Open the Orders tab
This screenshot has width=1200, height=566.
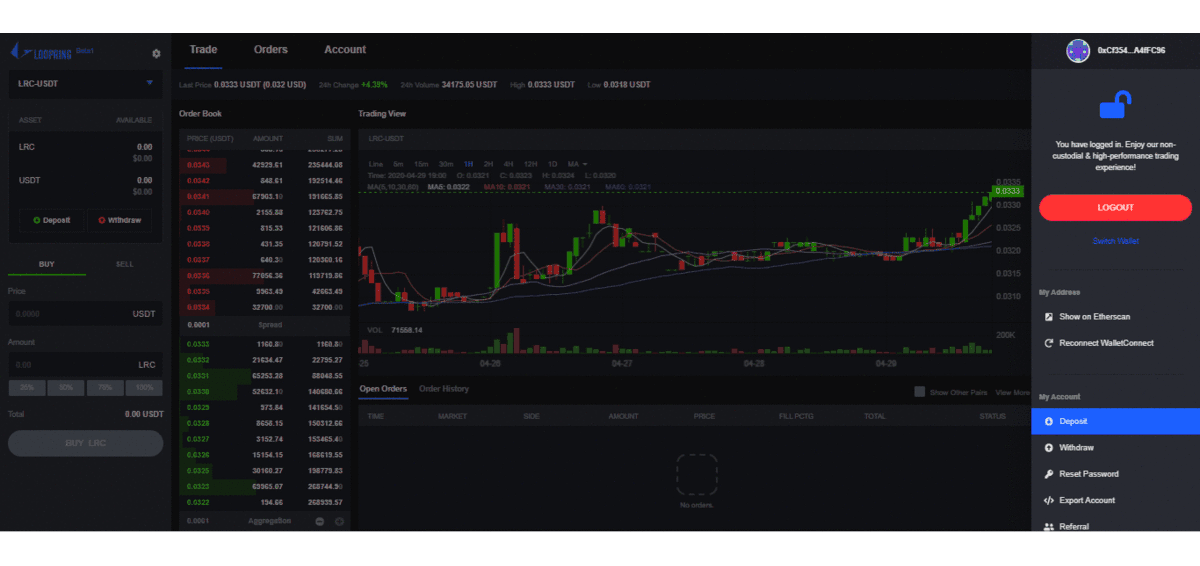(x=270, y=50)
